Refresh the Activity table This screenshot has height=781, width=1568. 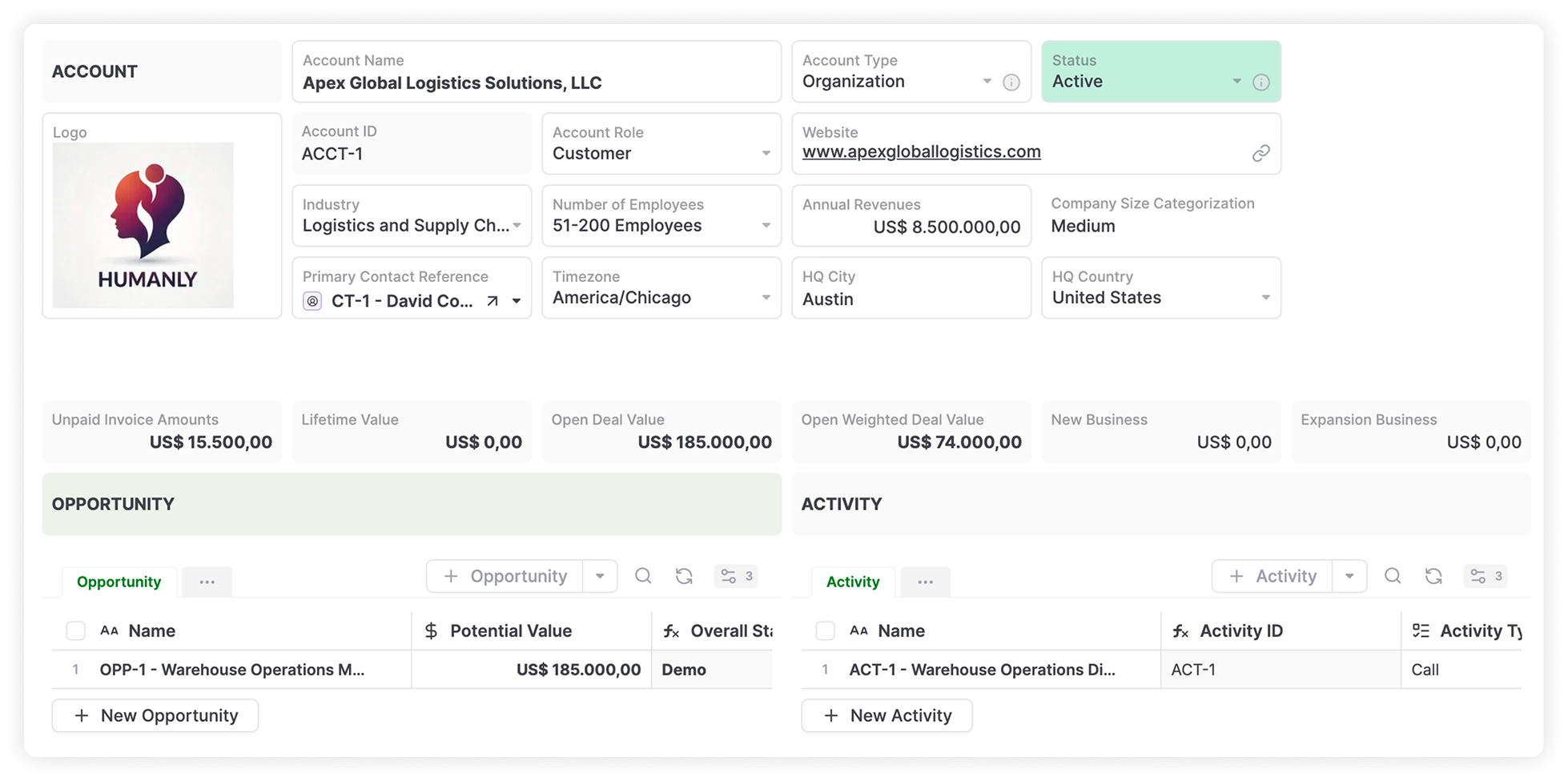[x=1433, y=576]
